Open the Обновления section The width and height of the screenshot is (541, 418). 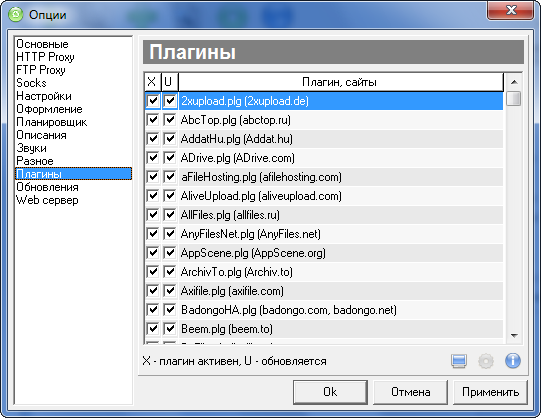tap(73, 187)
